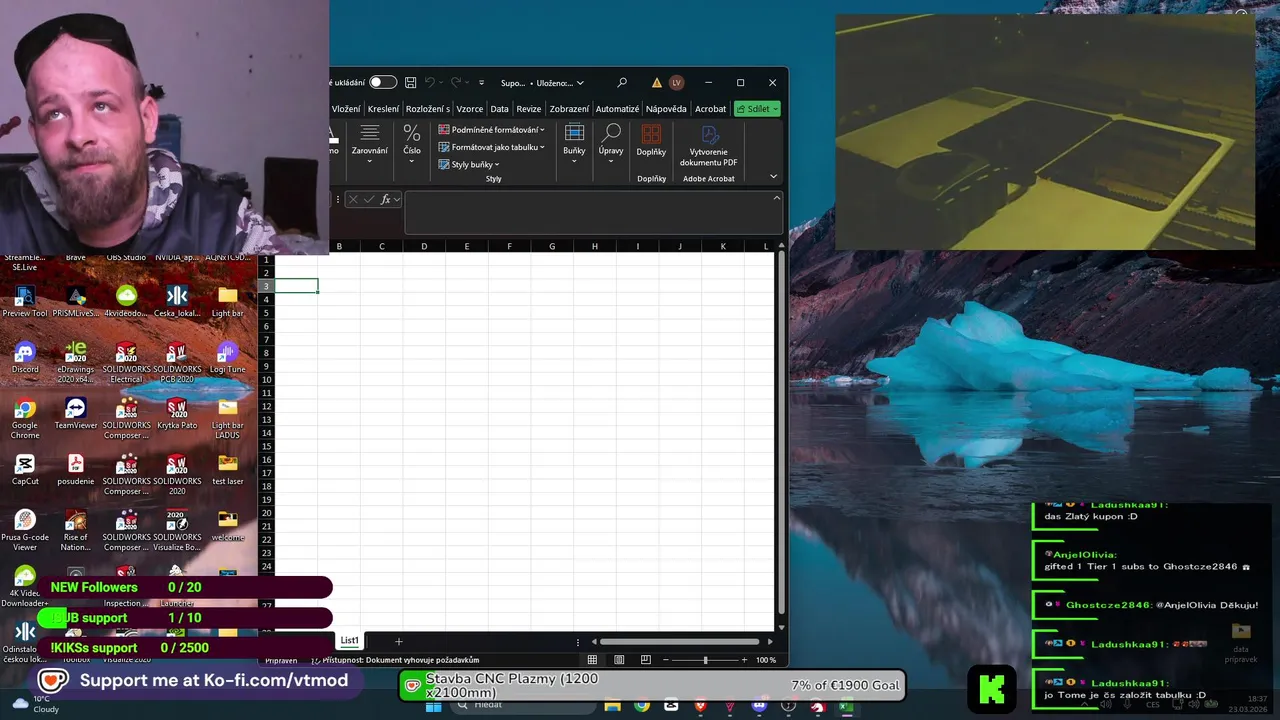1280x720 pixels.
Task: Switch to the Data tab
Action: (499, 109)
